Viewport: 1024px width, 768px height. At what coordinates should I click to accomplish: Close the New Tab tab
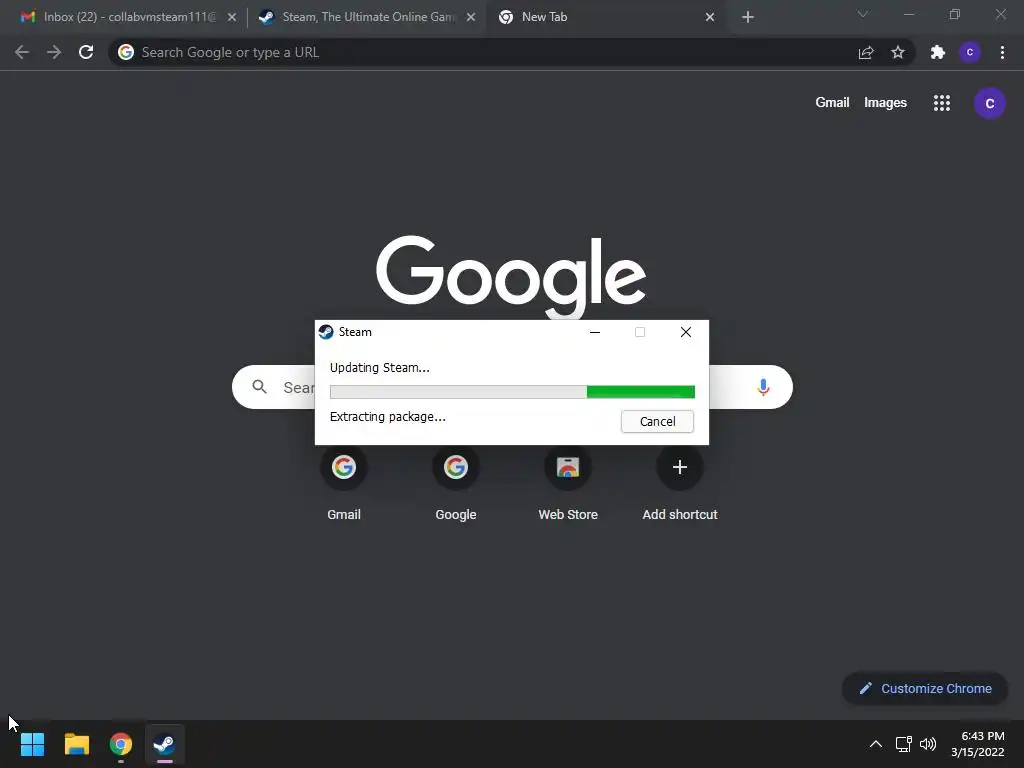[x=710, y=17]
